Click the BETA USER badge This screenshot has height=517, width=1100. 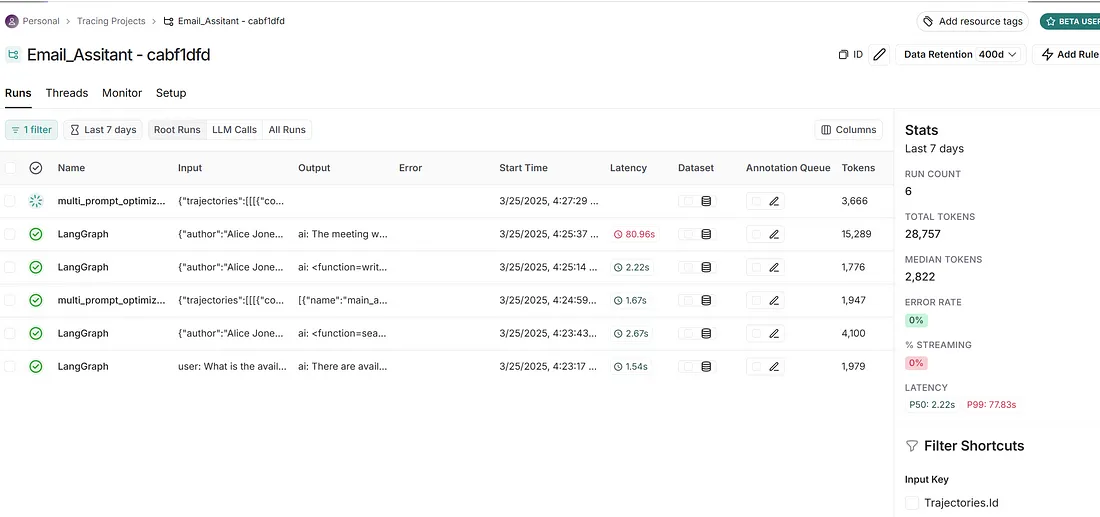click(1071, 21)
